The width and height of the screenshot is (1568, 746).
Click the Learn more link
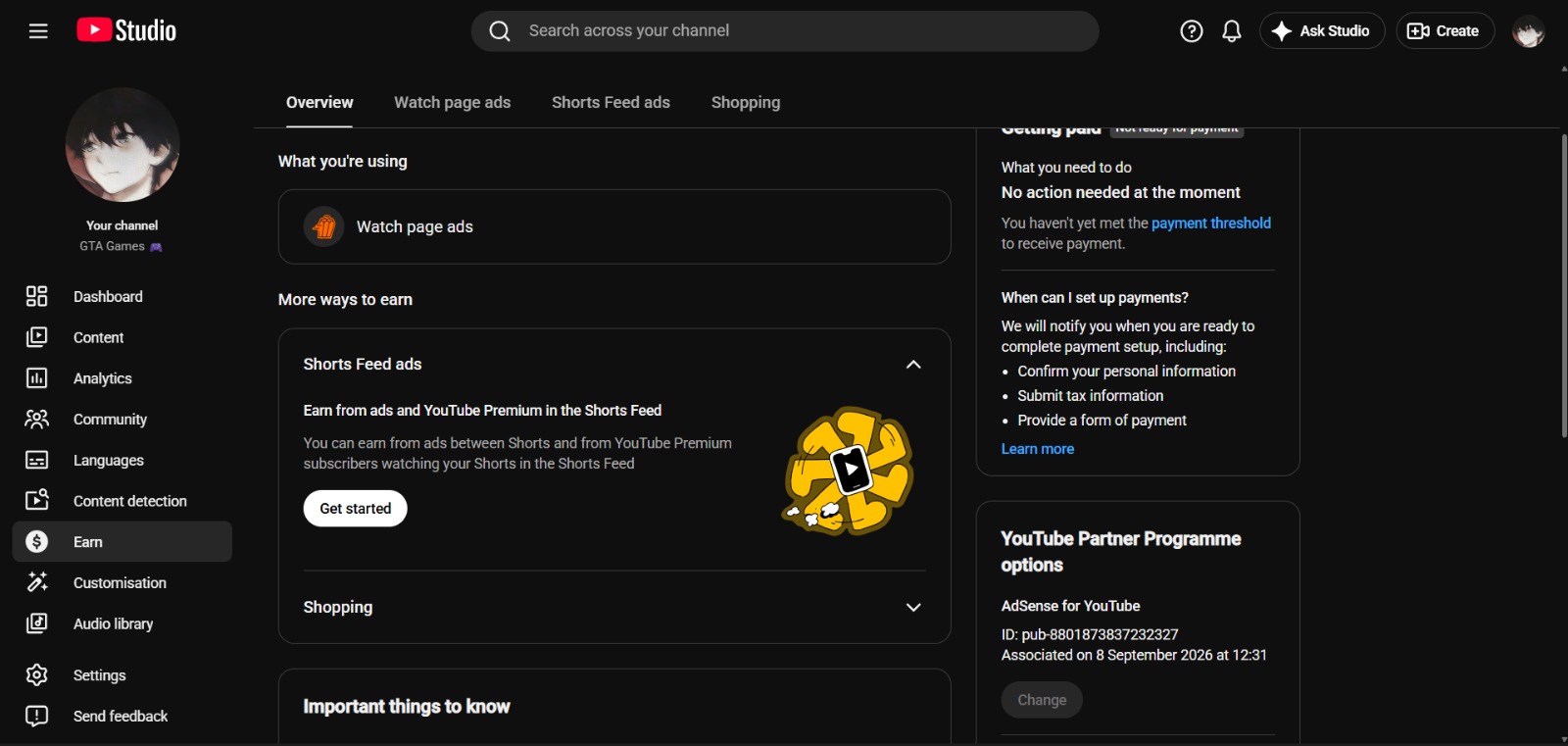coord(1038,449)
